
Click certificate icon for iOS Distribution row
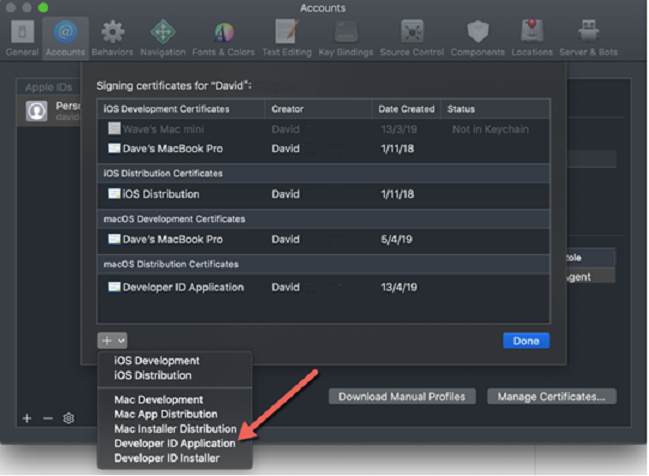click(114, 193)
